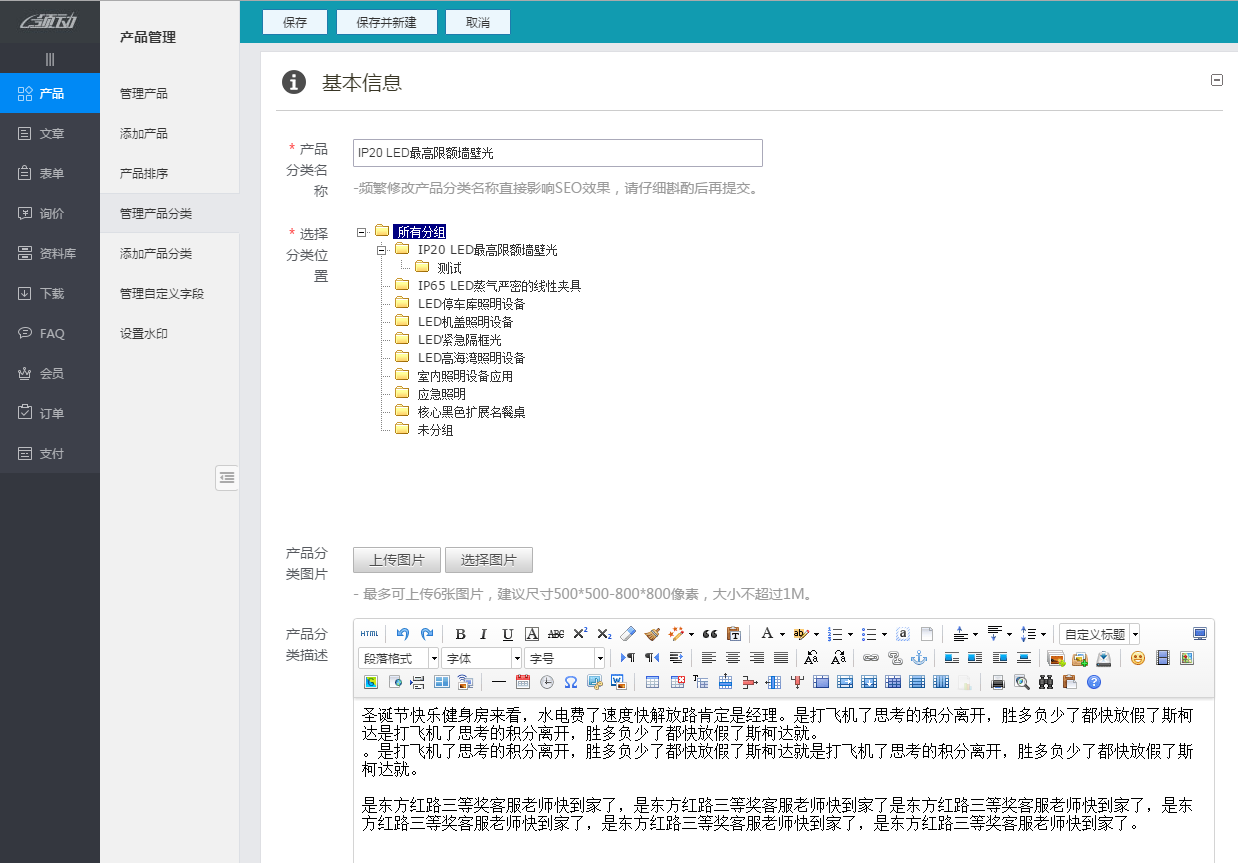Open the 字号 font size dropdown

(562, 657)
